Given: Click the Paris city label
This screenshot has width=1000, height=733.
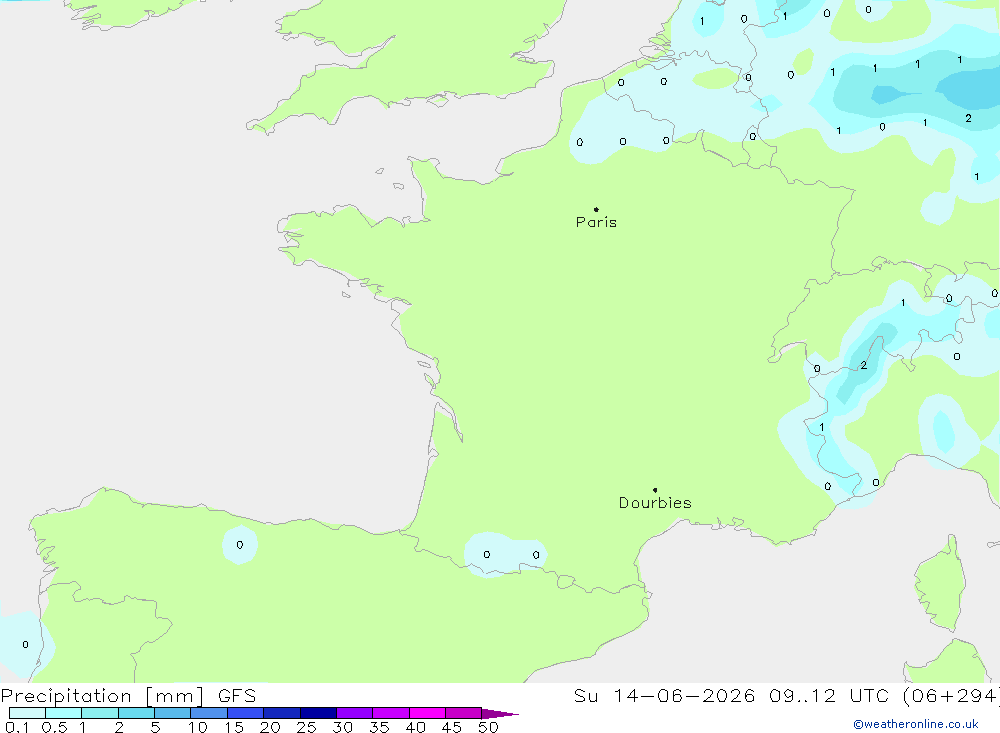Looking at the screenshot, I should click(x=596, y=222).
